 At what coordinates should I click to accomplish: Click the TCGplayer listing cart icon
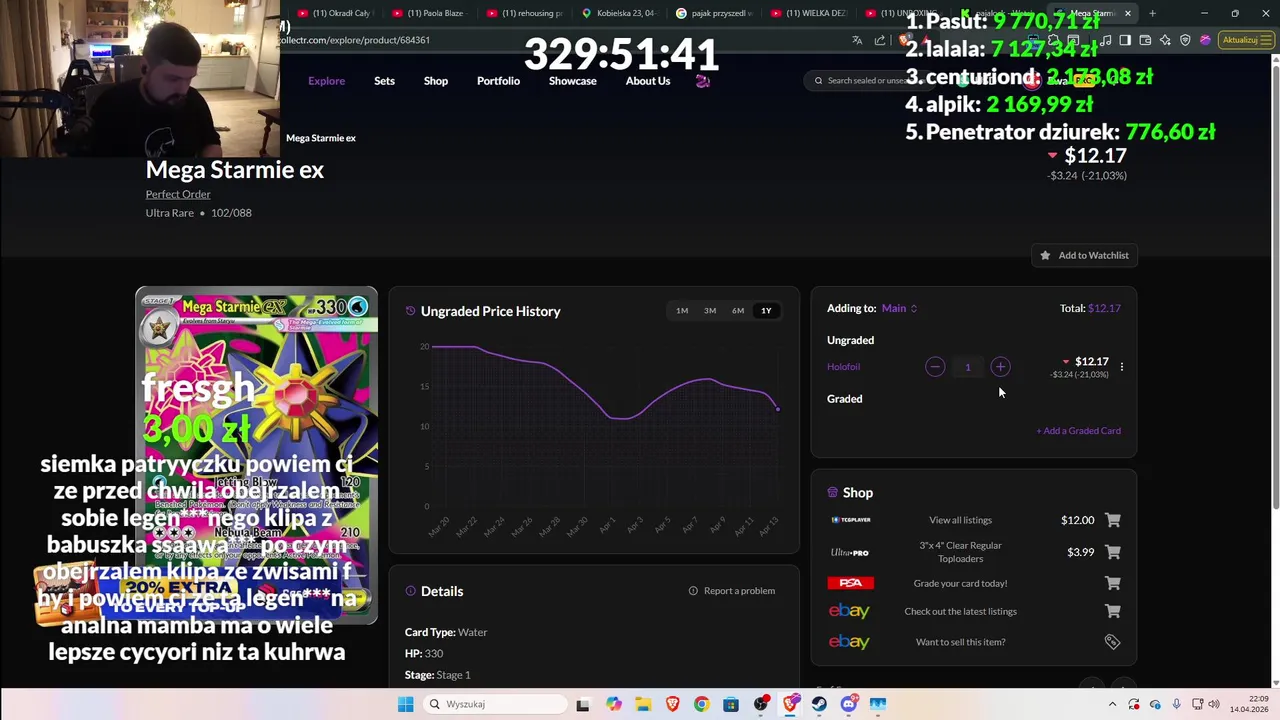(1113, 520)
